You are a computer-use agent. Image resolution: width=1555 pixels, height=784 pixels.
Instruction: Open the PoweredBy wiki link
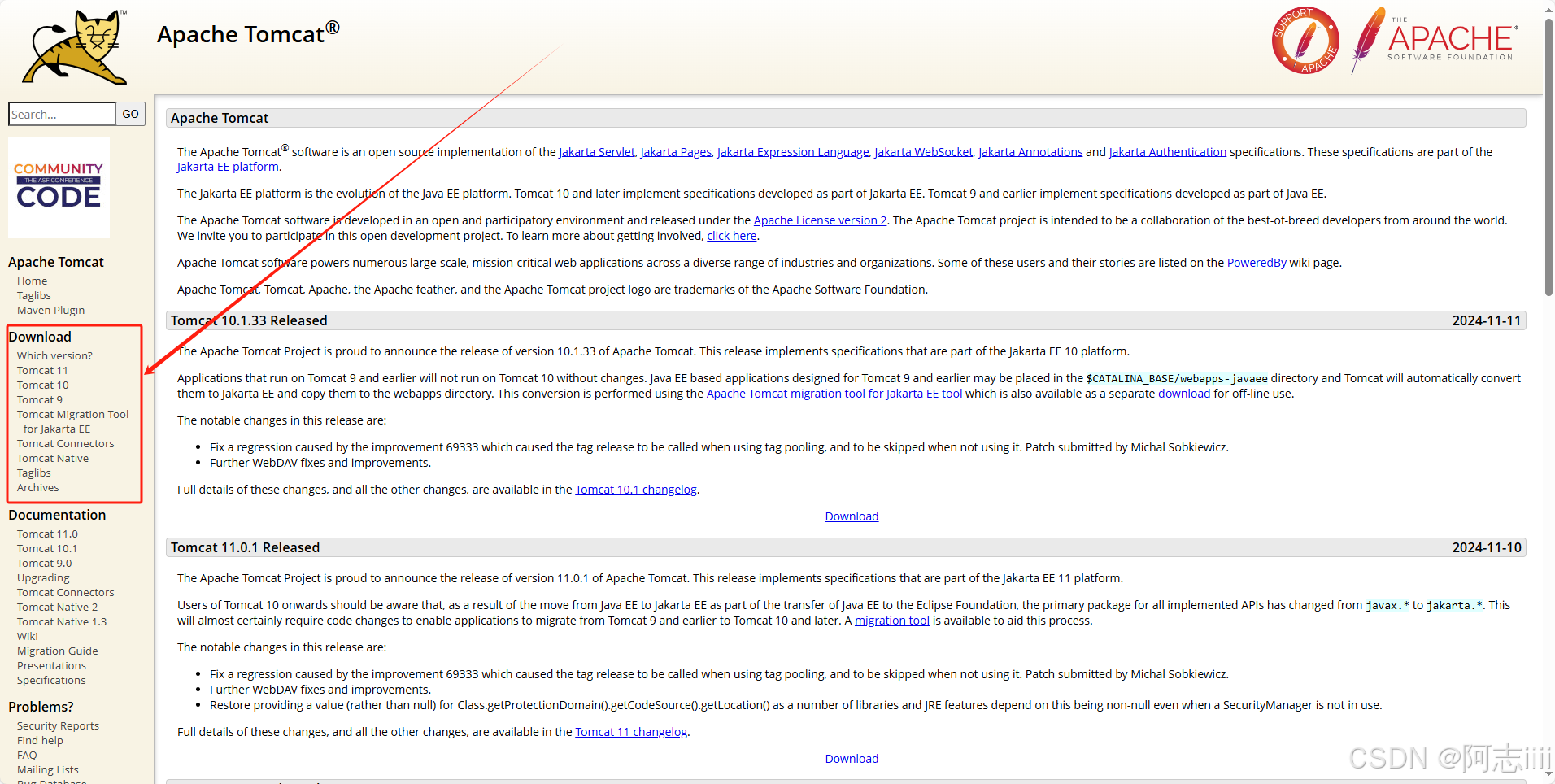[1257, 263]
